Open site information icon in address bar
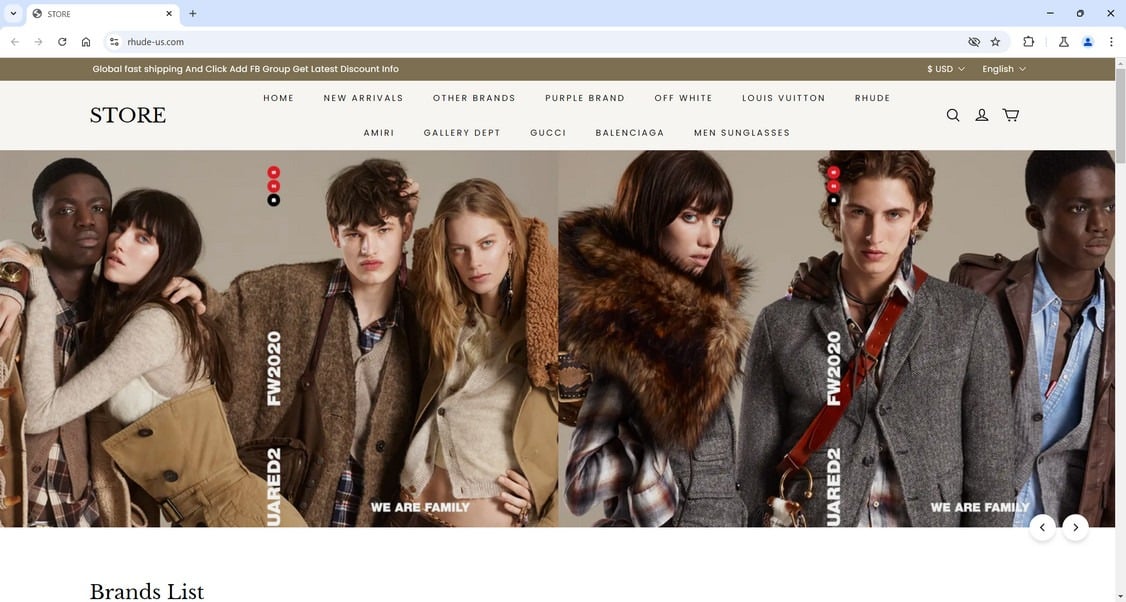1126x602 pixels. (x=113, y=42)
